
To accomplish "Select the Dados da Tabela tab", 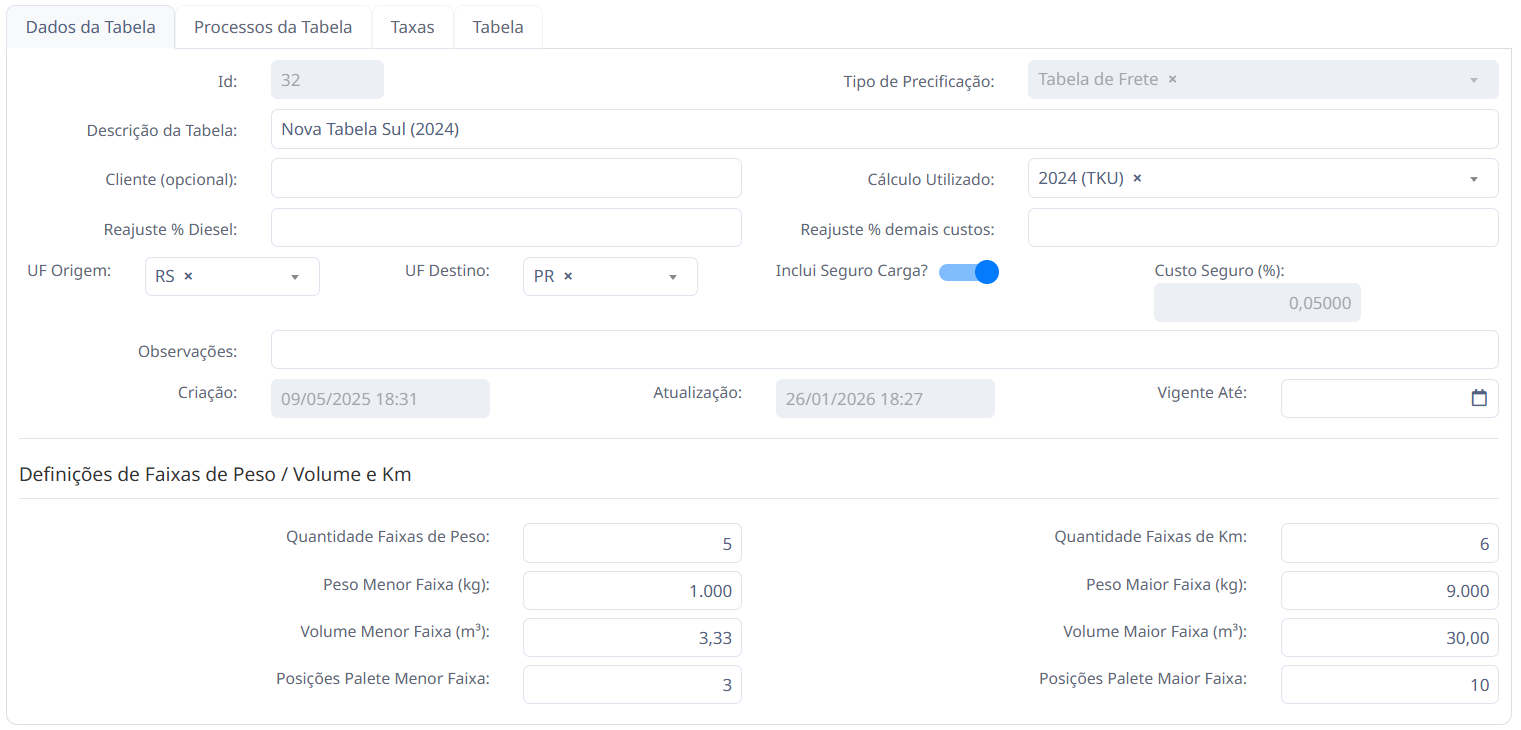I will (91, 27).
